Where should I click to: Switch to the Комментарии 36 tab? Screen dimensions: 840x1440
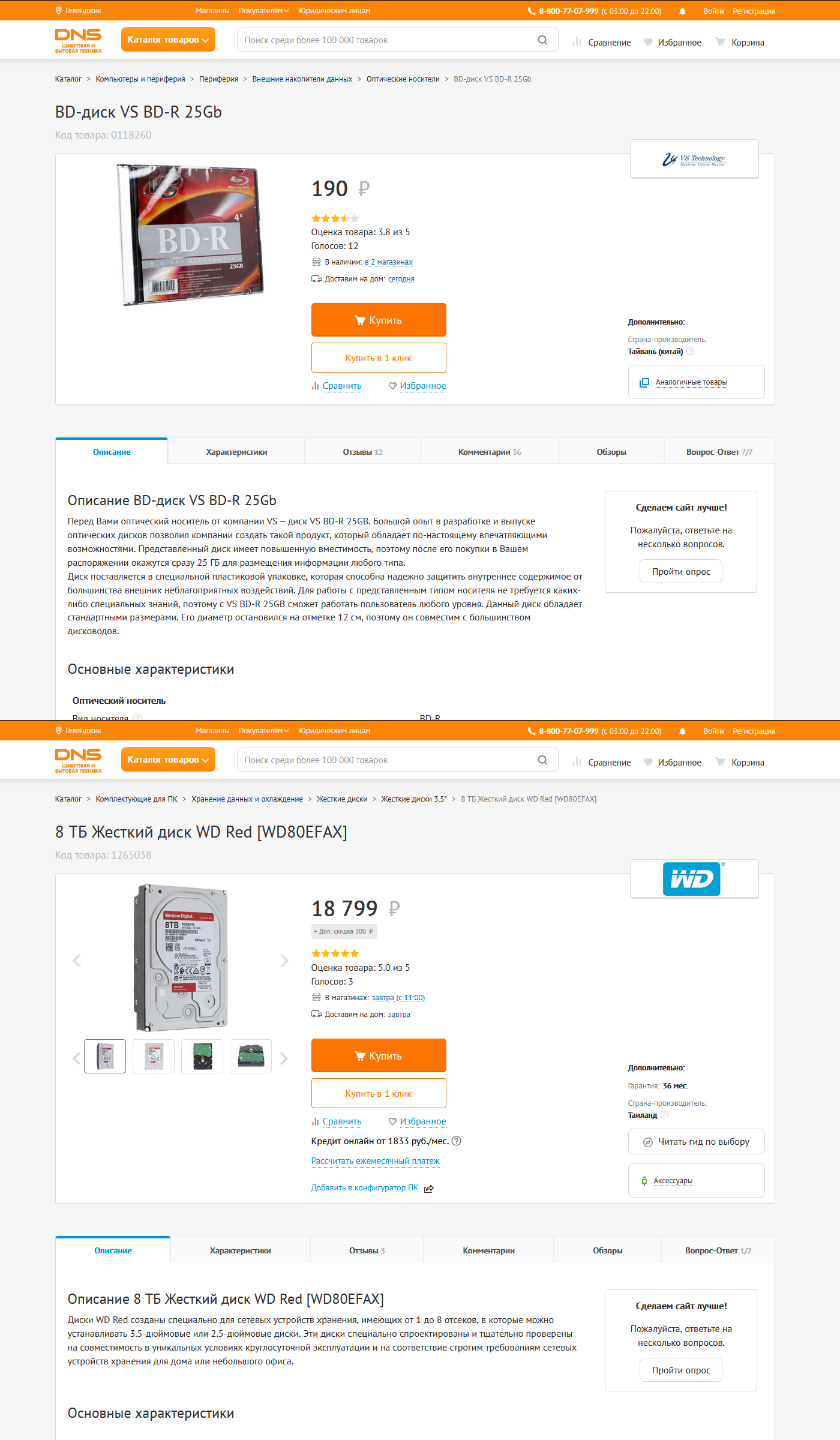click(x=490, y=452)
